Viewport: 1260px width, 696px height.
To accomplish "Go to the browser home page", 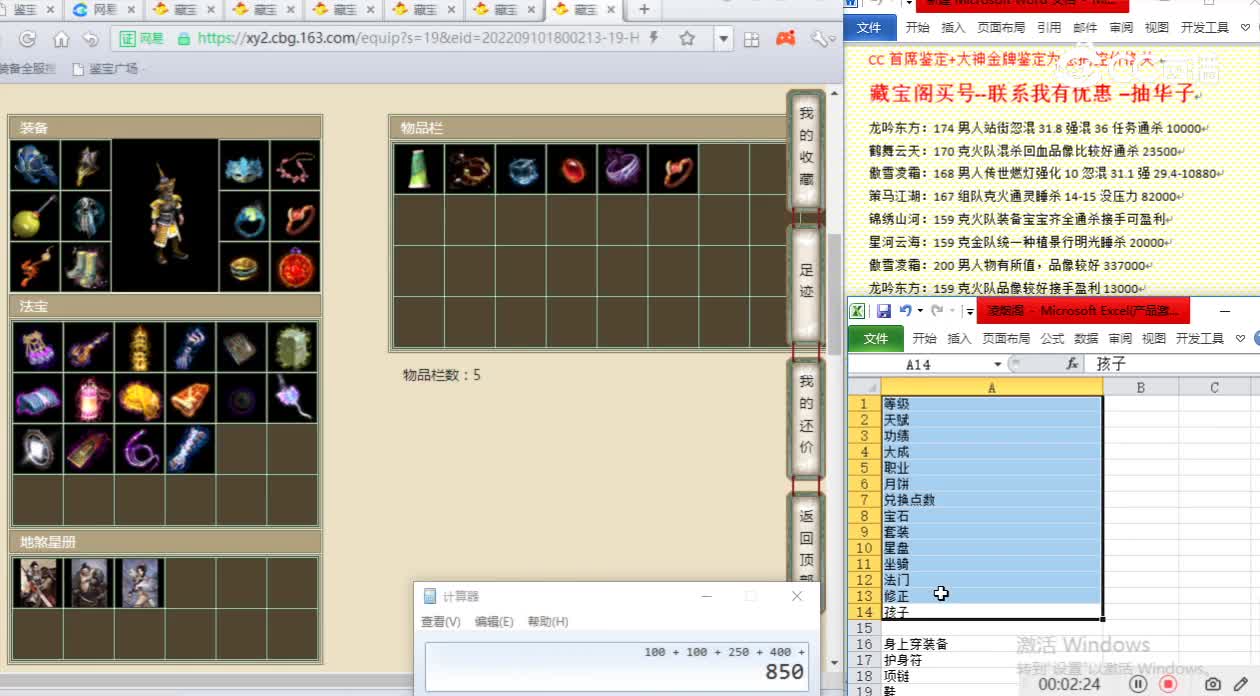I will [60, 39].
